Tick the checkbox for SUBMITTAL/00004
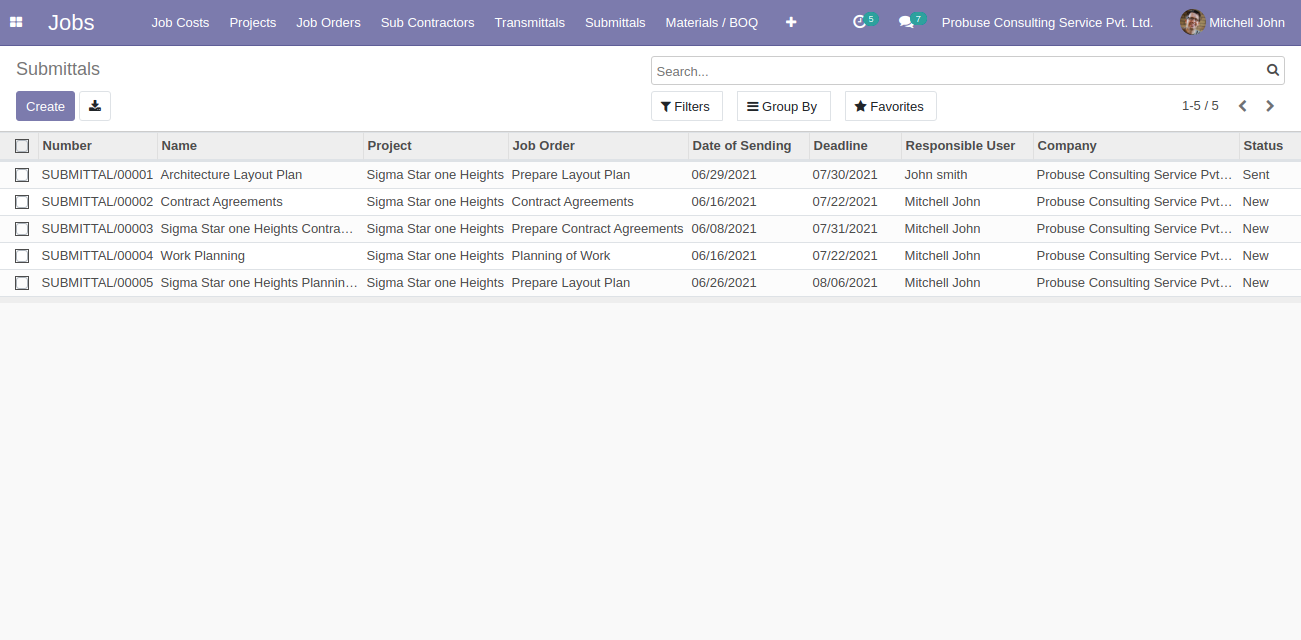Viewport: 1301px width, 640px height. coord(22,256)
